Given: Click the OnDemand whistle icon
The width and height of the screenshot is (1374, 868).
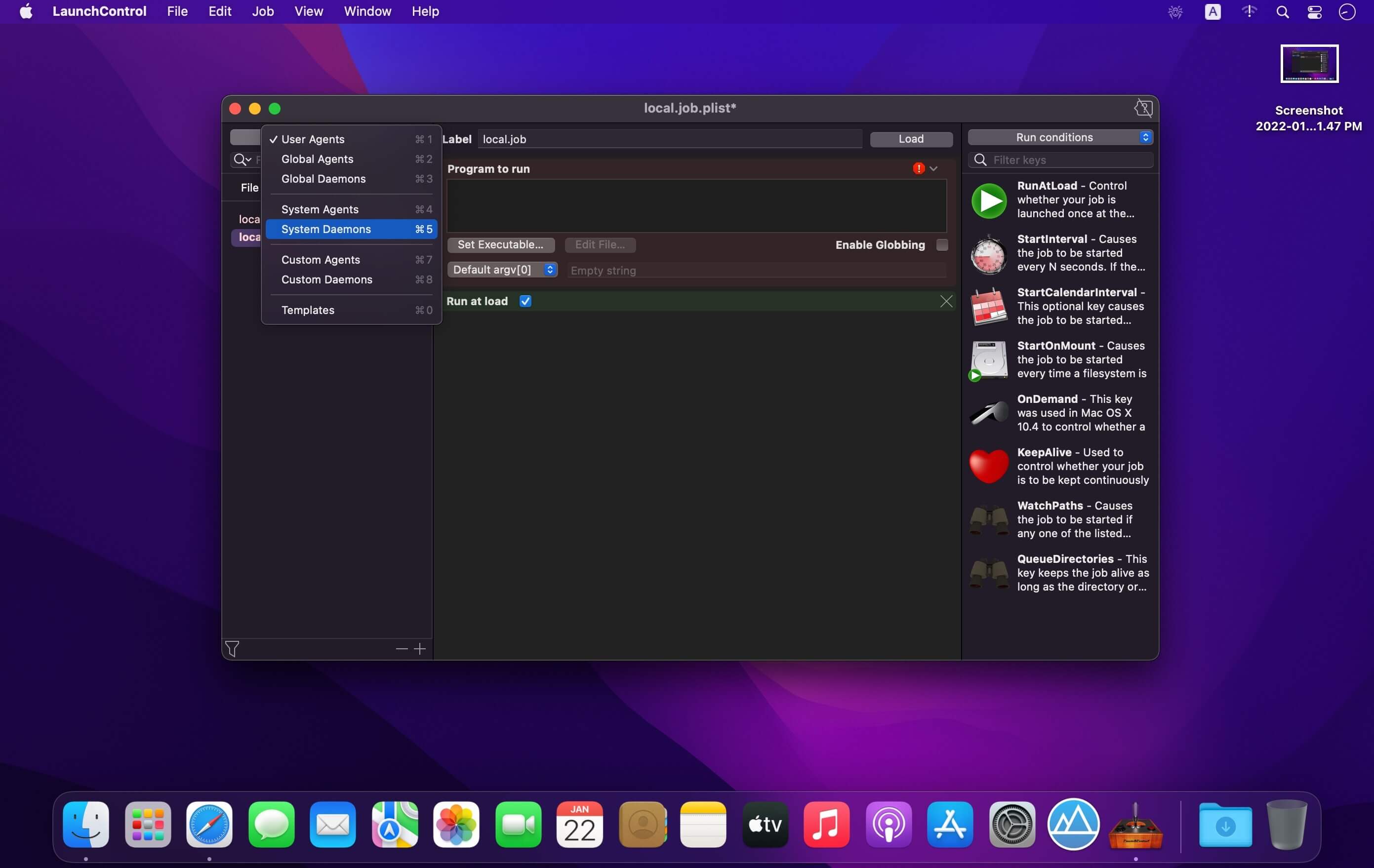Looking at the screenshot, I should click(x=989, y=413).
